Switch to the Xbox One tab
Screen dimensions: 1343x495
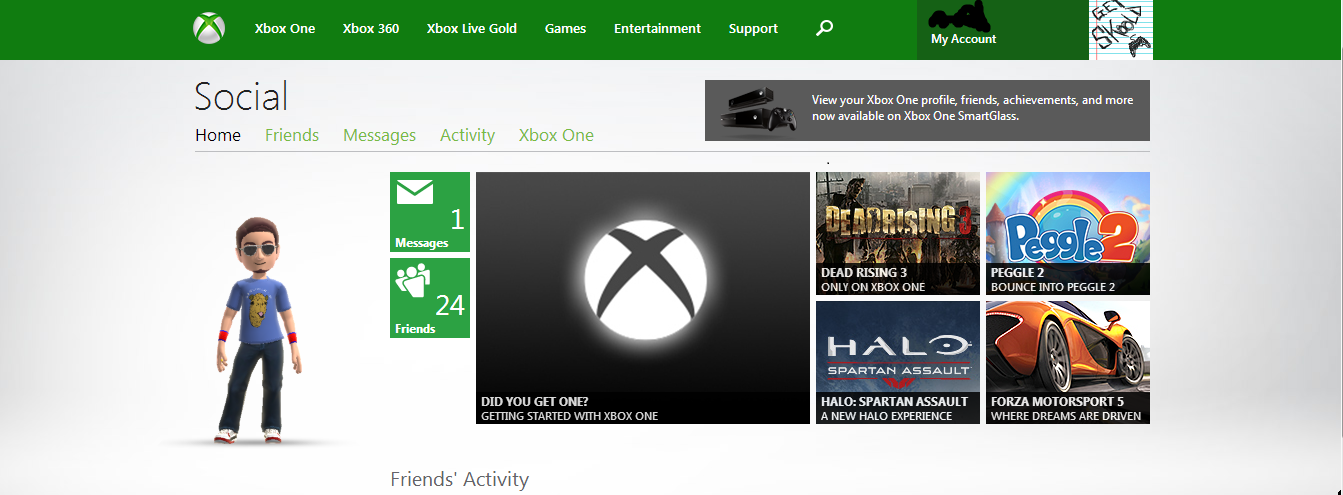click(556, 135)
